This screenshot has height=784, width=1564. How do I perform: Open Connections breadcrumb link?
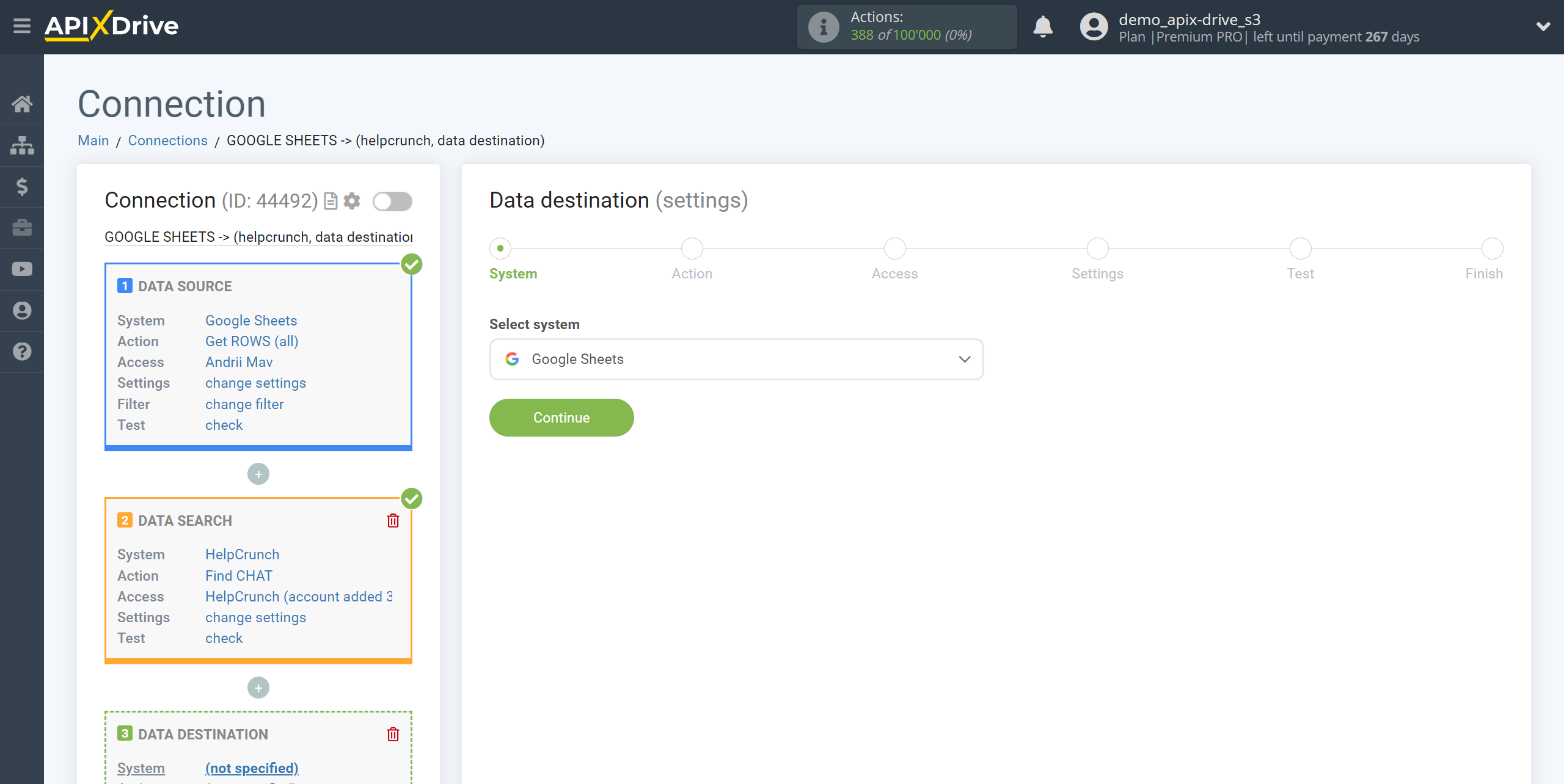click(x=167, y=140)
